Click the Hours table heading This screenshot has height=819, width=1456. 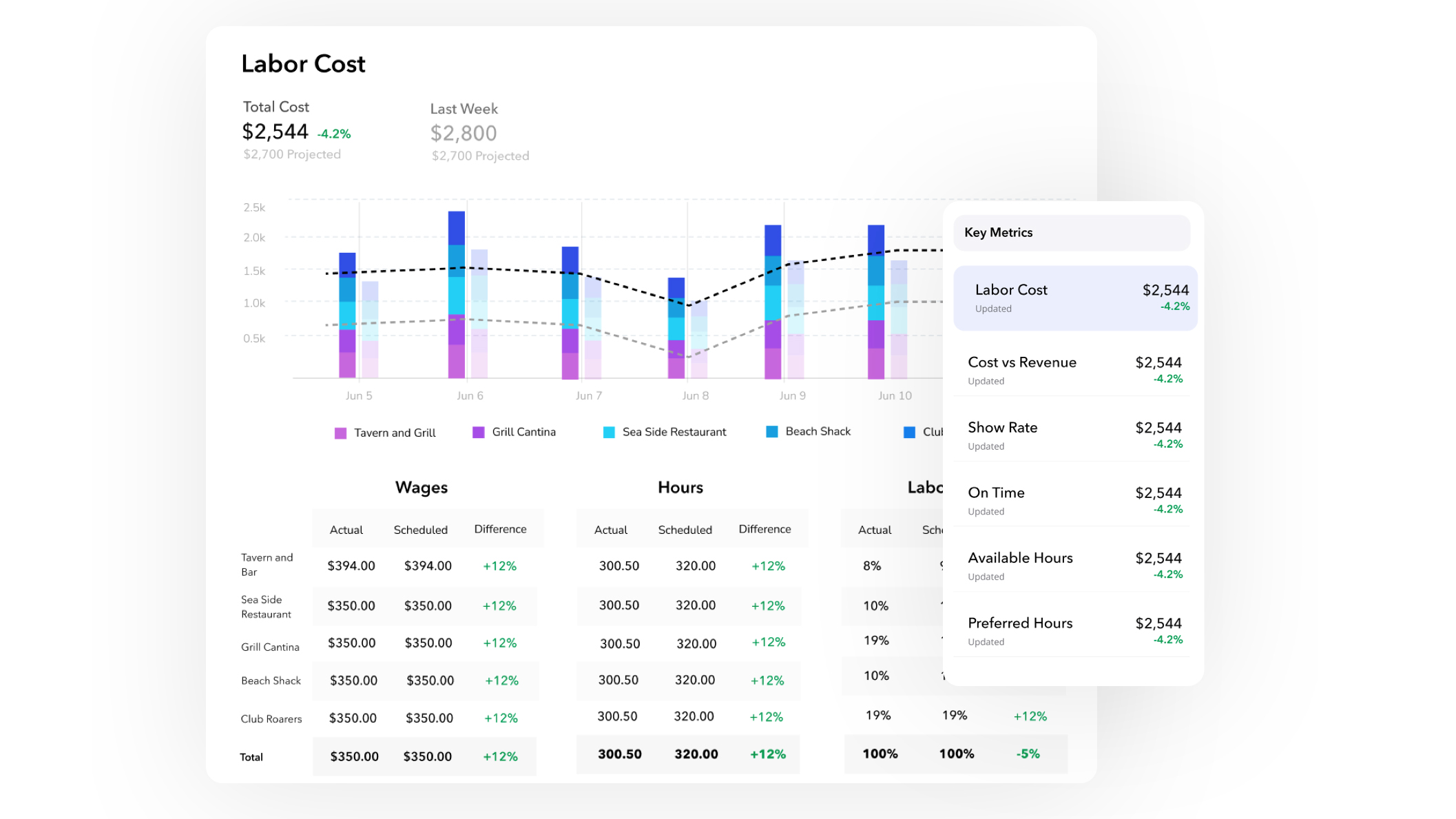click(x=680, y=488)
